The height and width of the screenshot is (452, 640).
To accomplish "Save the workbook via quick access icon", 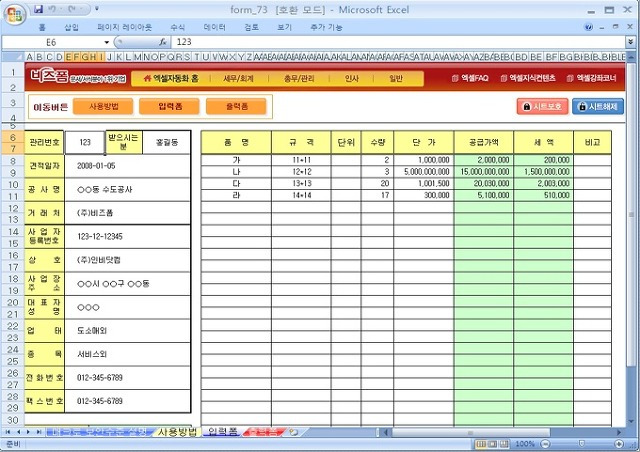I will [x=38, y=9].
